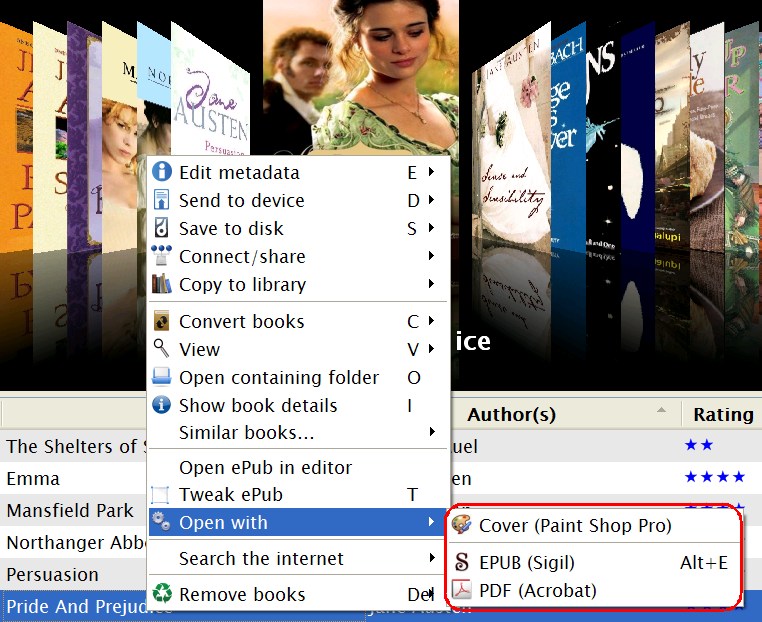This screenshot has height=622, width=762.
Task: Click the Paint Shop Pro palette icon
Action: (x=461, y=525)
